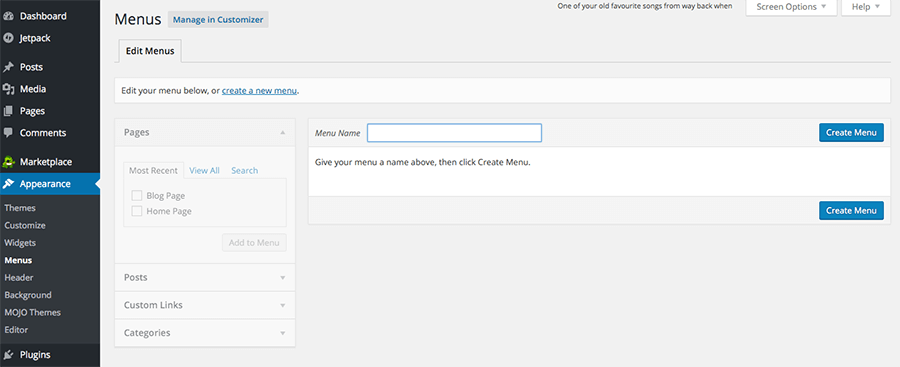
Task: Click the Pages panel header
Action: (205, 132)
